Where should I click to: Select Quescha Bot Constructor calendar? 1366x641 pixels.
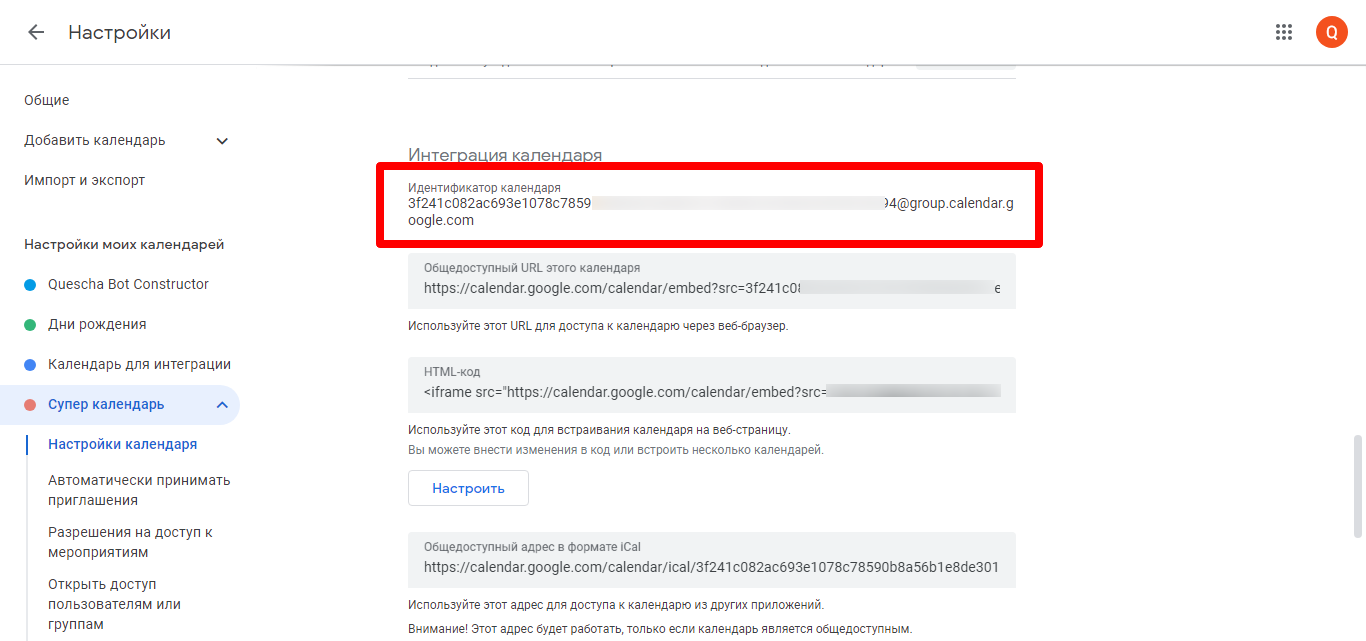click(128, 284)
